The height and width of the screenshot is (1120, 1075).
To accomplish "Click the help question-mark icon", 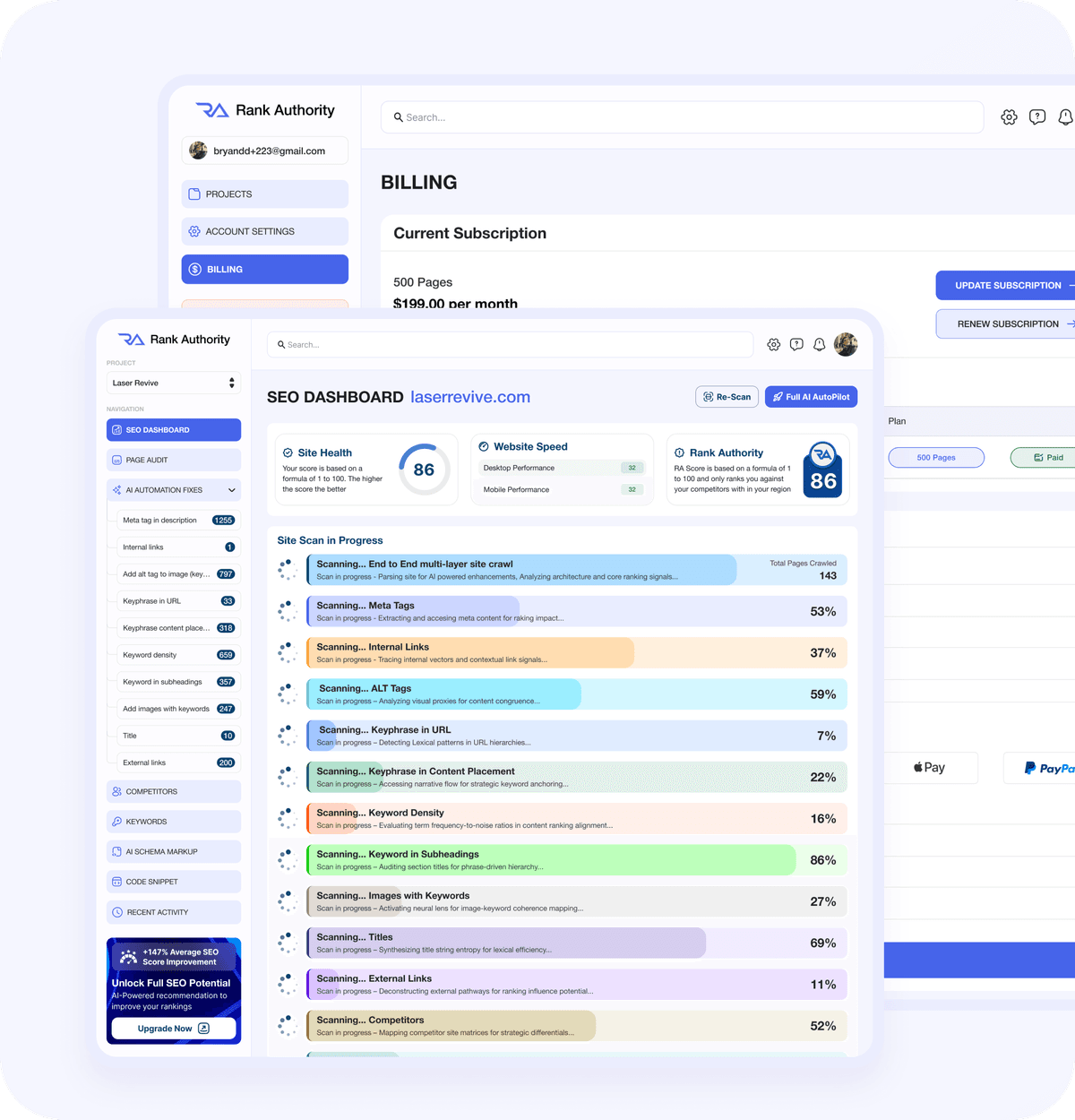I will tap(796, 344).
